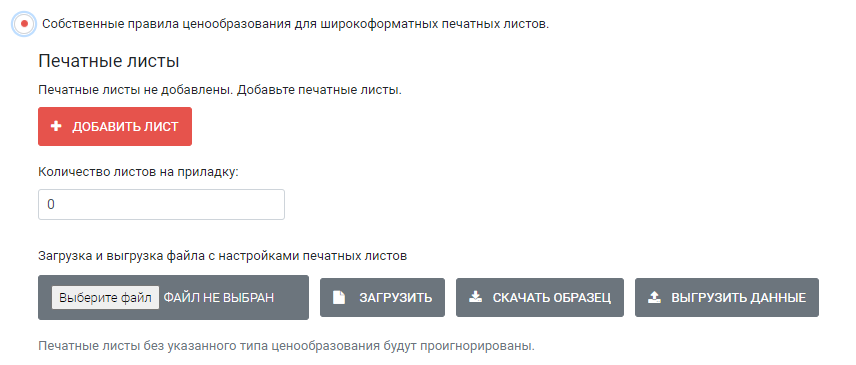Image resolution: width=856 pixels, height=365 pixels.
Task: Click the 0 value in sheets field
Action: click(x=51, y=205)
